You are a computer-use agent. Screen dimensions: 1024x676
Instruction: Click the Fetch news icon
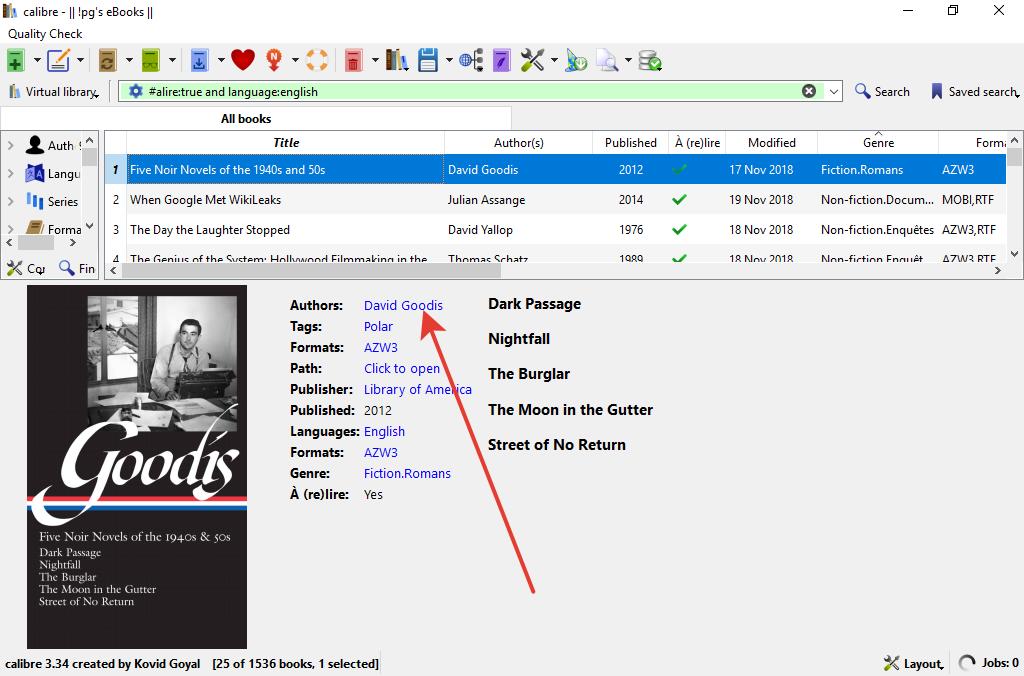coord(274,60)
